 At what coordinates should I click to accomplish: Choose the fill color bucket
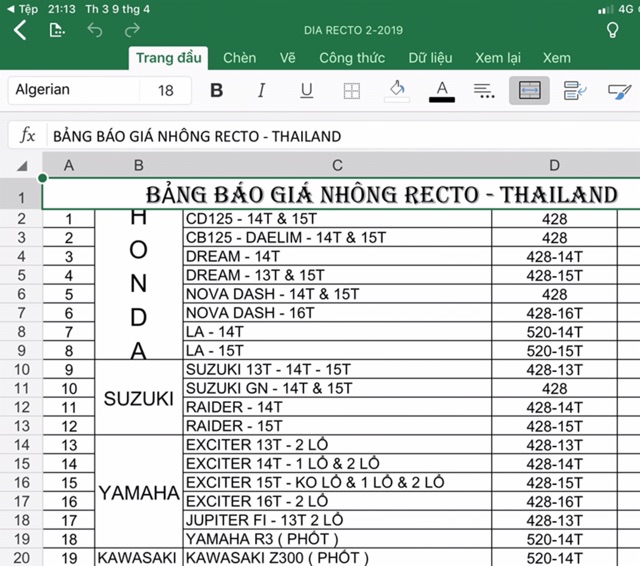tap(397, 91)
